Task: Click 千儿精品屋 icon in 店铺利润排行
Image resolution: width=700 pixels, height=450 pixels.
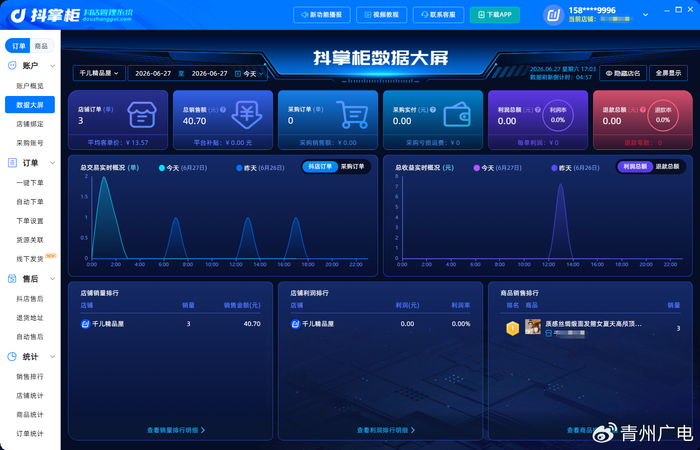Action: tap(295, 324)
